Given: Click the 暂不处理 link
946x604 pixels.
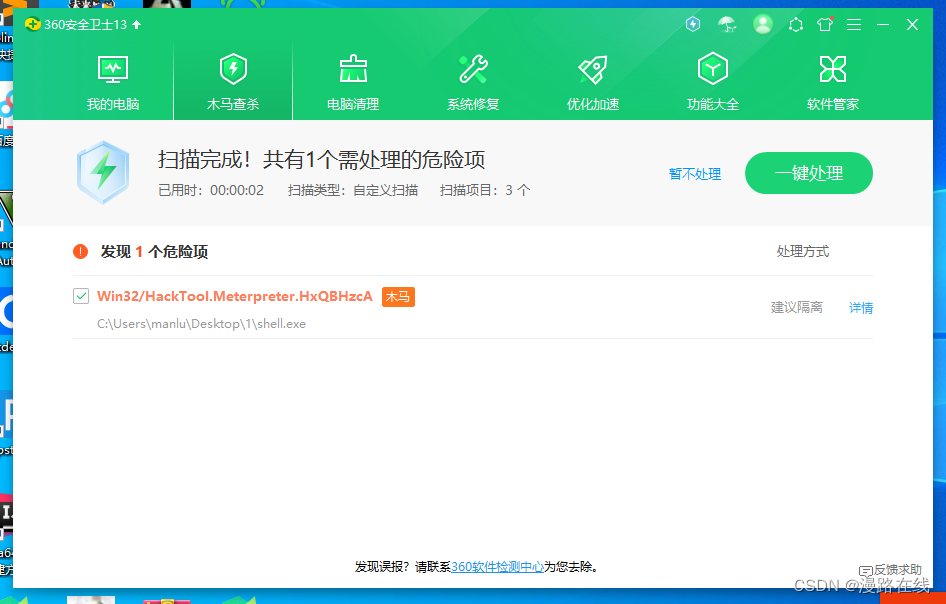Looking at the screenshot, I should 695,174.
